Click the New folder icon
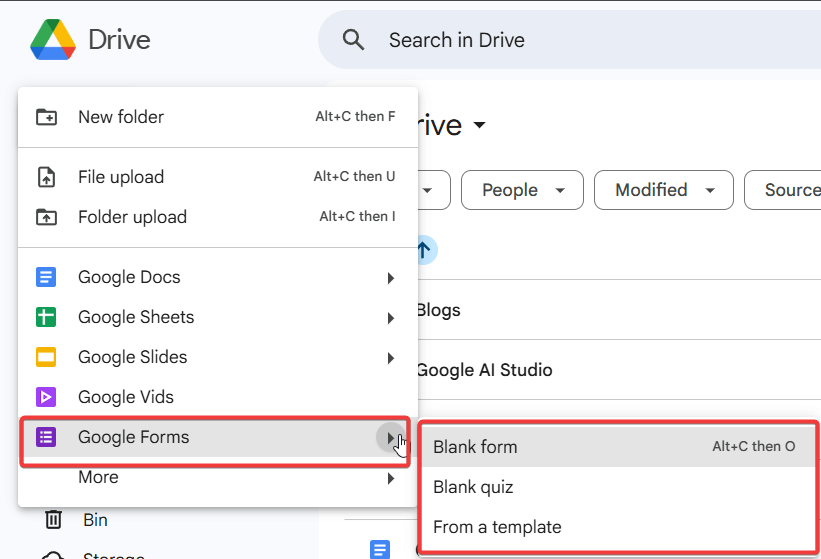This screenshot has height=559, width=821. (46, 117)
